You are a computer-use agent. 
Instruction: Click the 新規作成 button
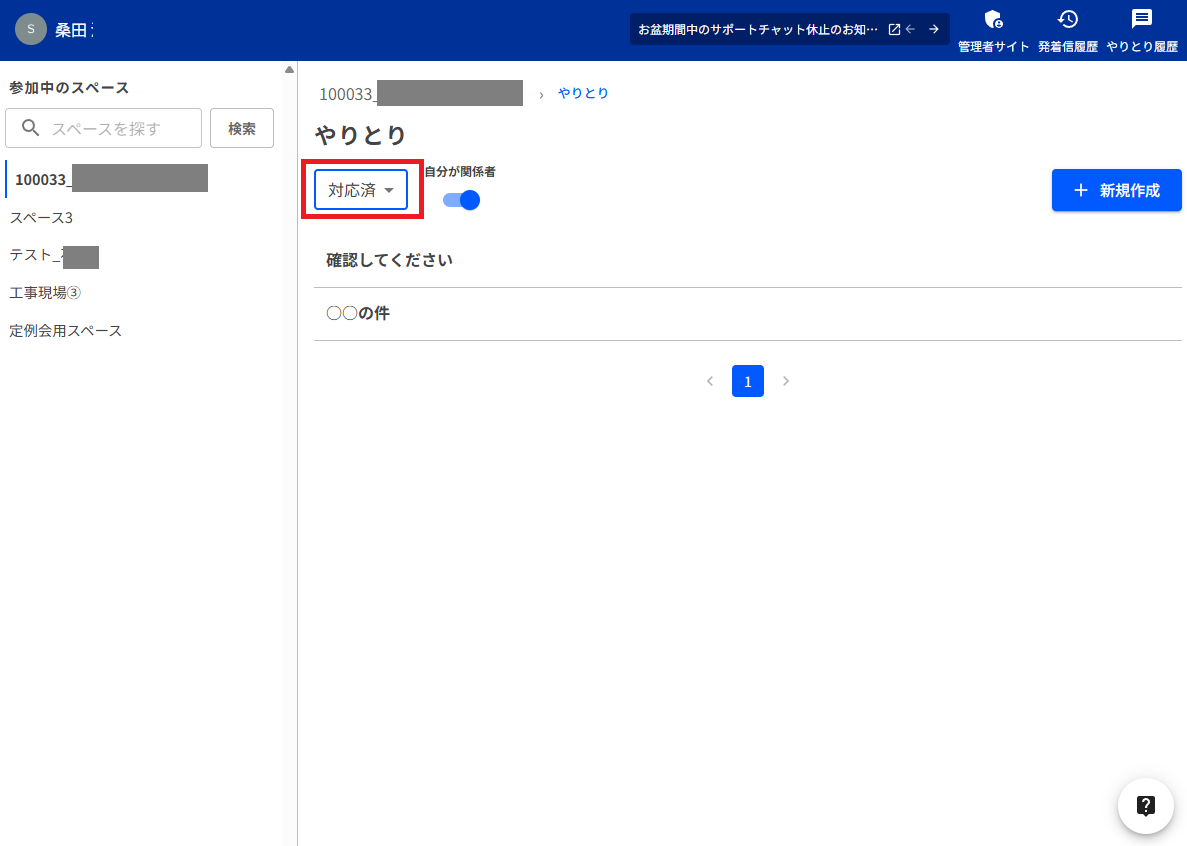(1116, 189)
